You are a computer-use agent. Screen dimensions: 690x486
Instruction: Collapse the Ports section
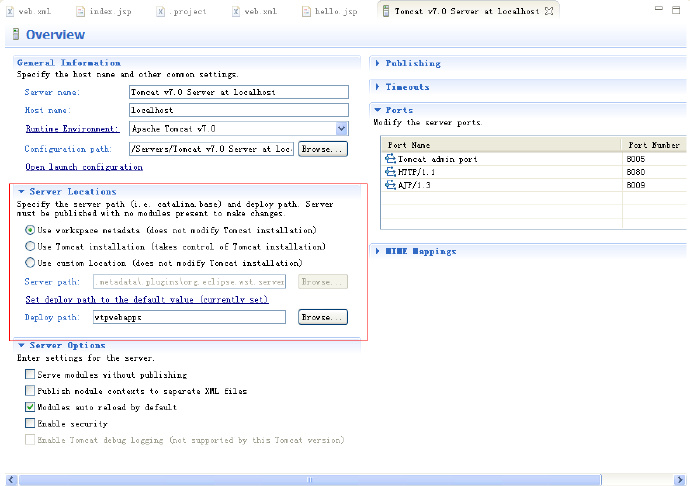378,110
